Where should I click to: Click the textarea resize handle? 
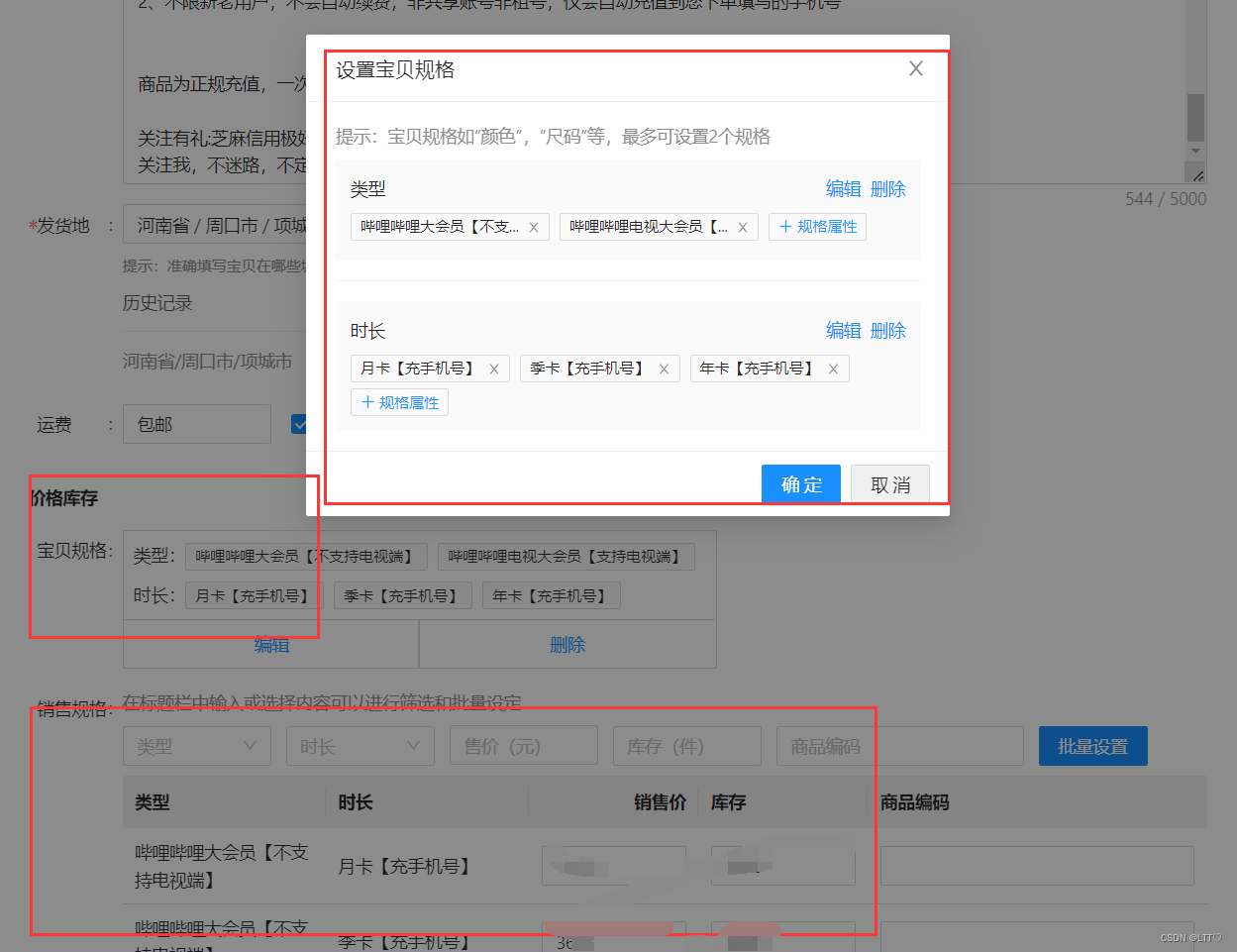point(1198,175)
